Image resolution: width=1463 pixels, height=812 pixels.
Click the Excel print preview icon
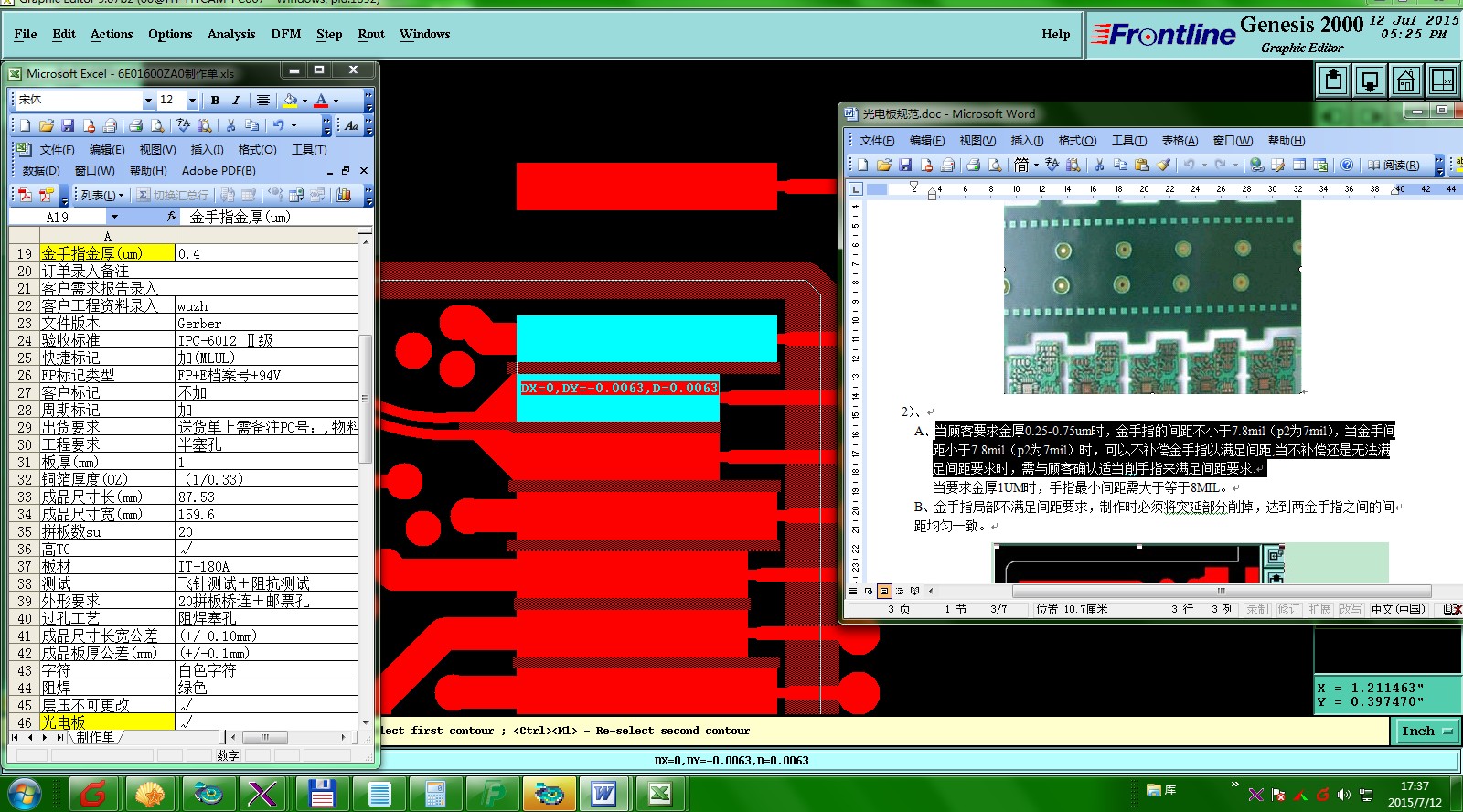click(157, 125)
